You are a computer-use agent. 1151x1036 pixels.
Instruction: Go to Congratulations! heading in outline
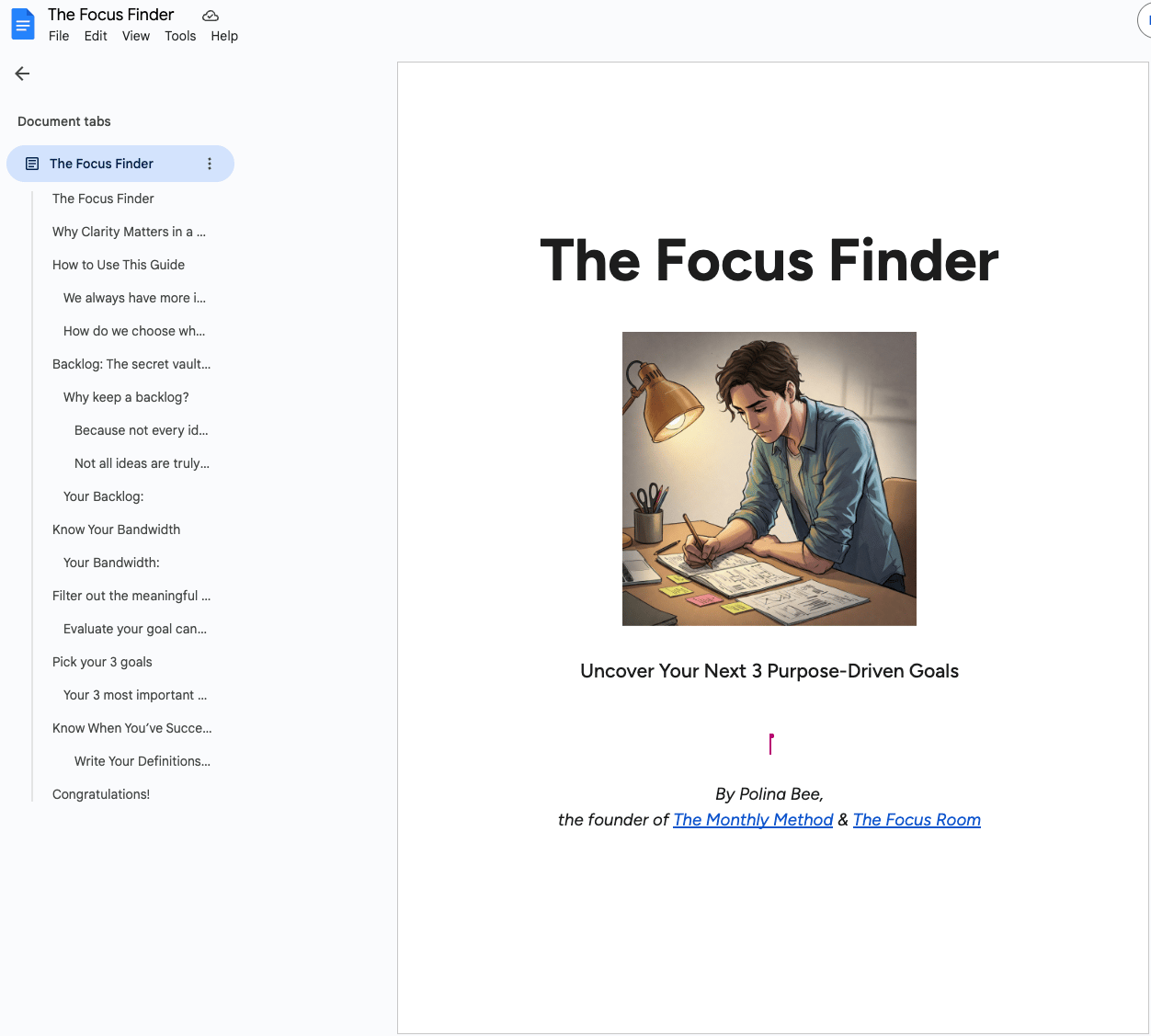(101, 794)
